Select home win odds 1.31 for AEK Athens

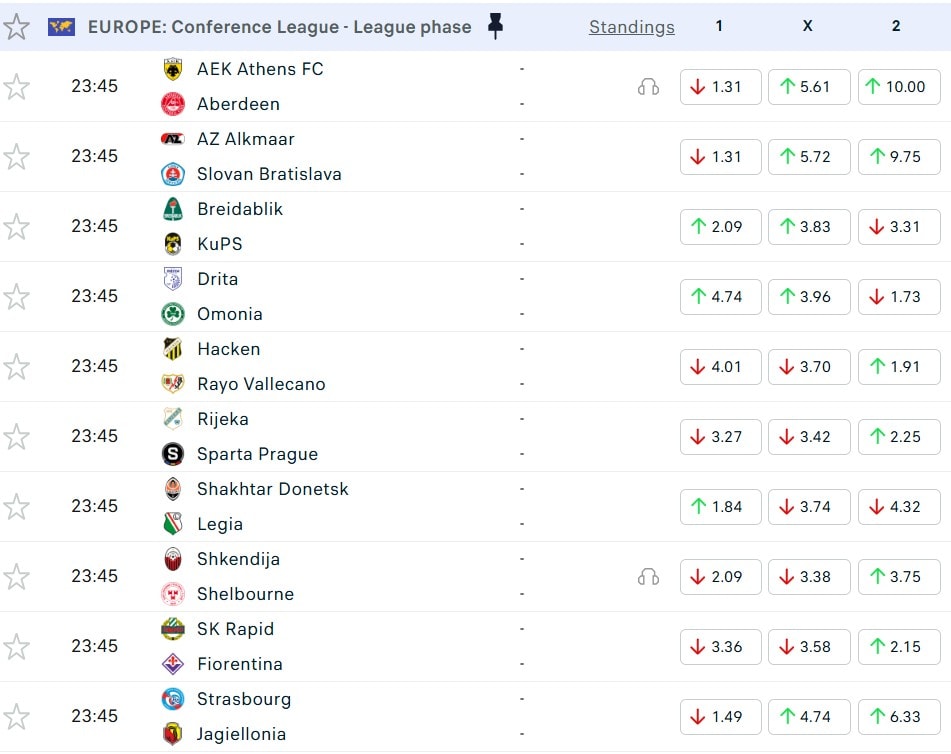tap(720, 87)
